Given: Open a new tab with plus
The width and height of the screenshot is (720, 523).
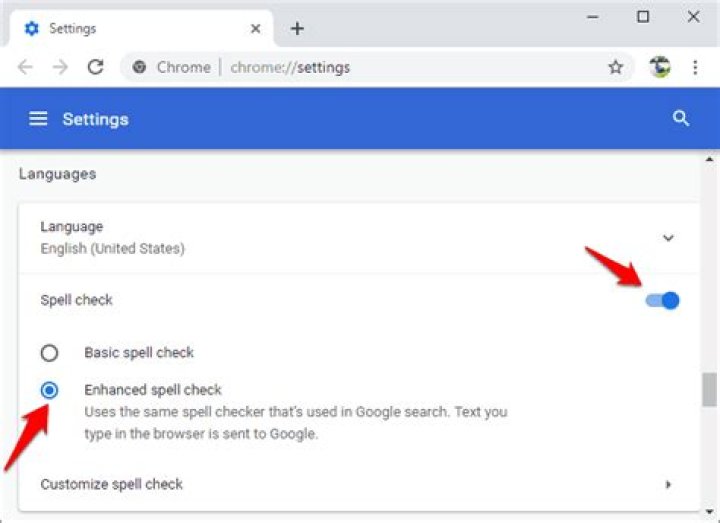Looking at the screenshot, I should click(298, 28).
